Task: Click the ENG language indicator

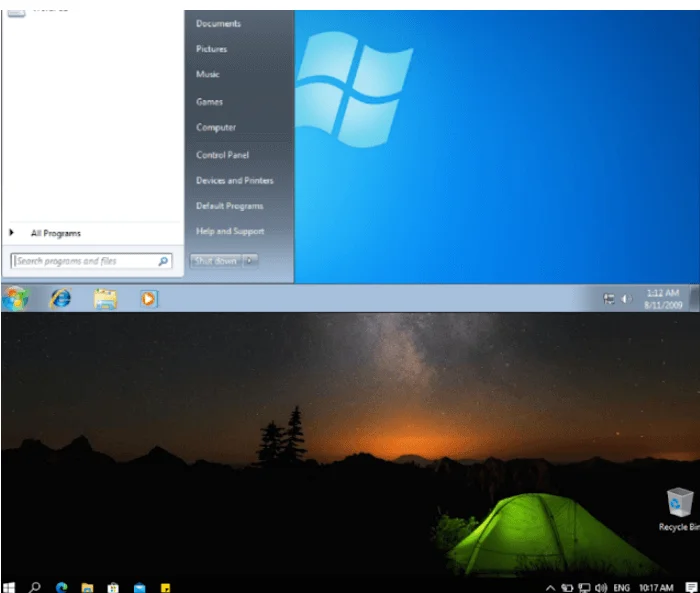Action: [621, 588]
